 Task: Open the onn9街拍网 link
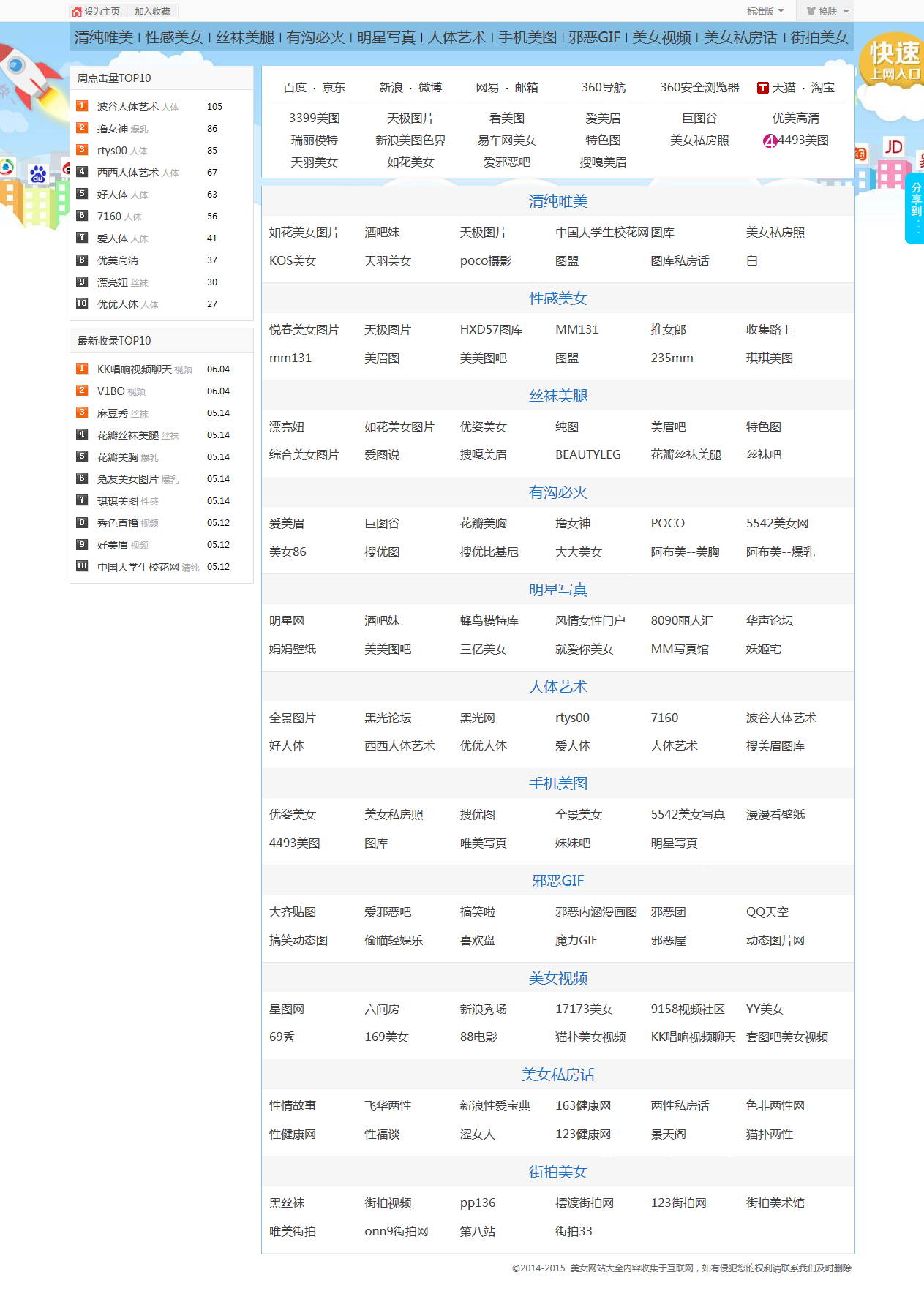coord(397,1232)
